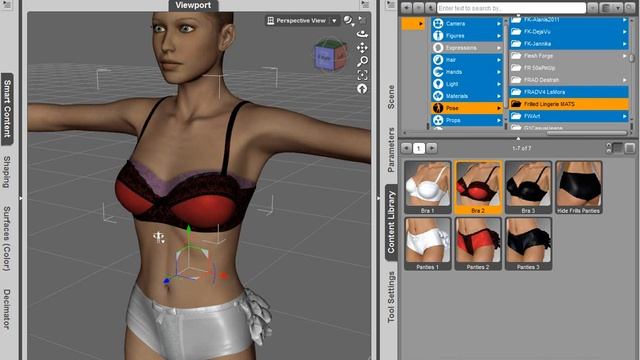Select the Frilled Lingerie MATS folder
This screenshot has width=640, height=360.
point(569,104)
